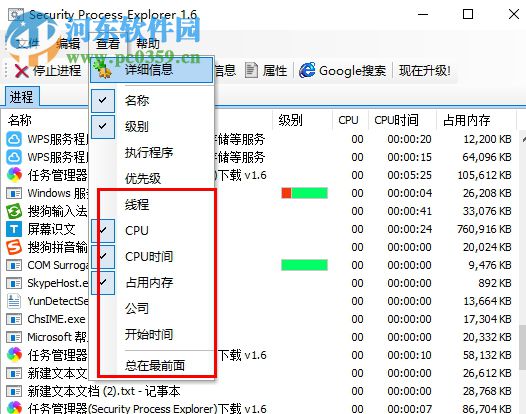526x414 pixels.
Task: Click red-green rating bar of Windows 服务
Action: coord(305,193)
